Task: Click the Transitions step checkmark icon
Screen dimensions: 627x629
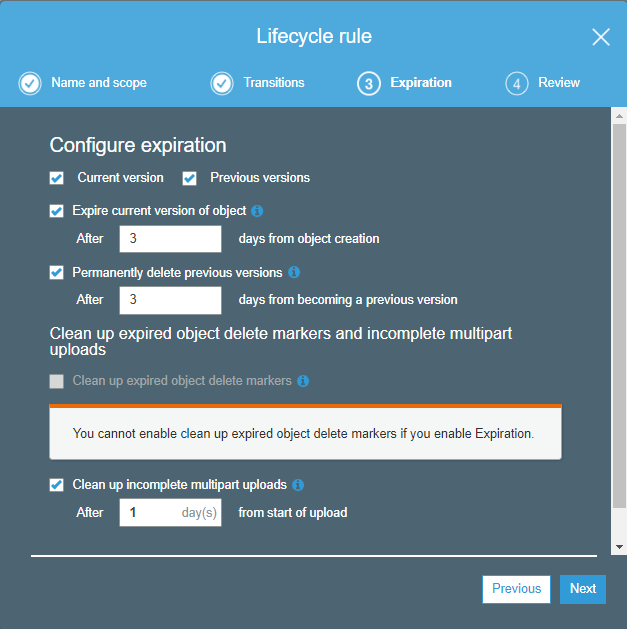Action: point(222,83)
